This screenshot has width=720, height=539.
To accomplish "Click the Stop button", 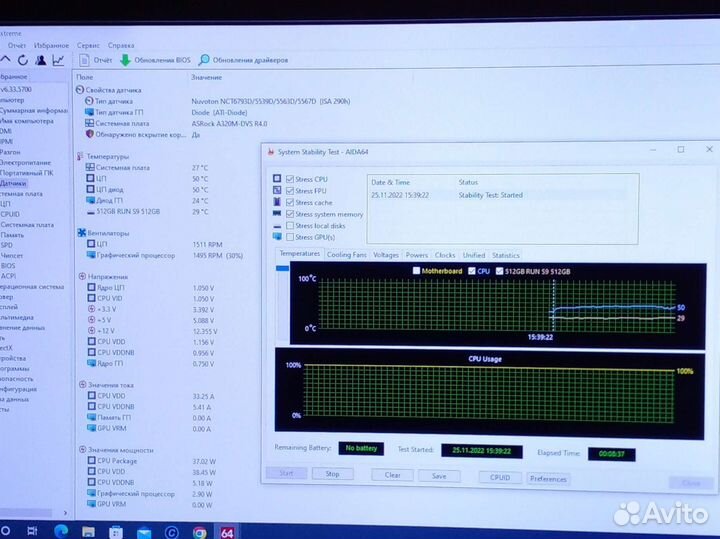I will (332, 474).
